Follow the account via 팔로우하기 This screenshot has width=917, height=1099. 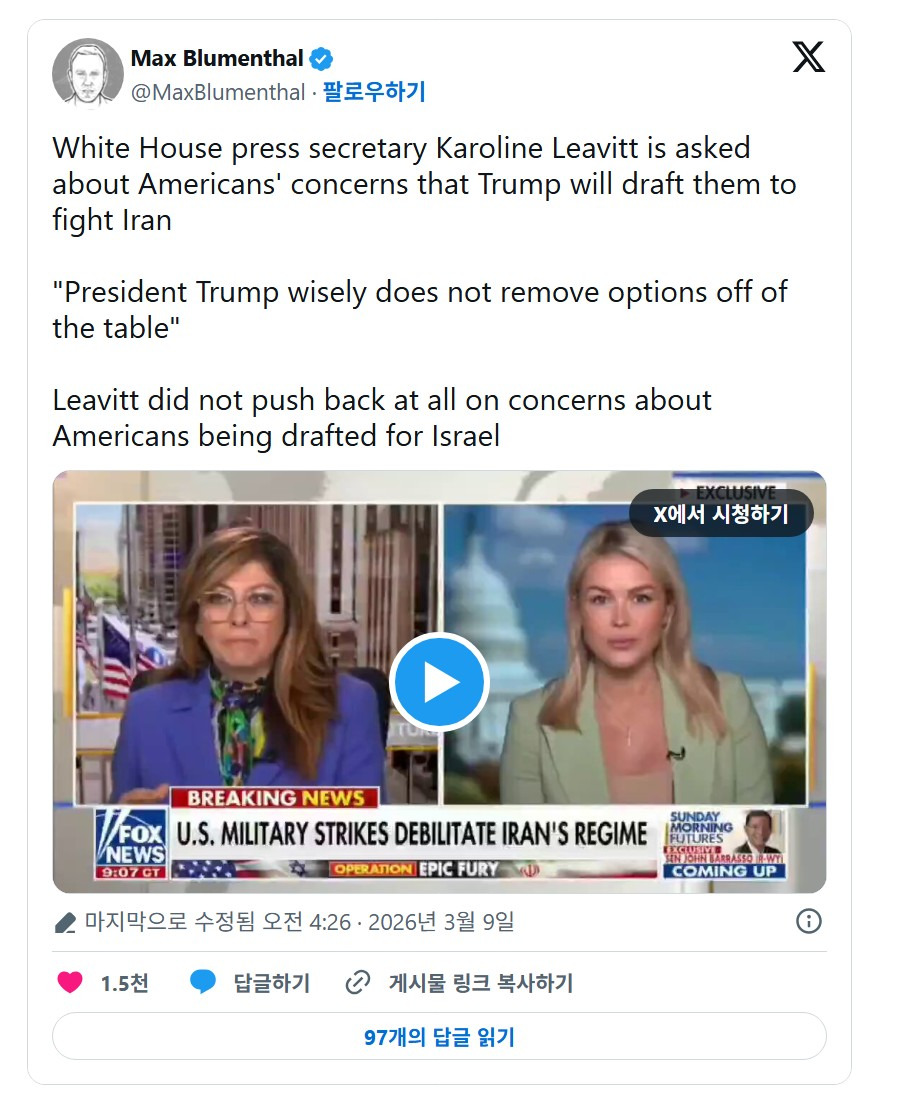pyautogui.click(x=374, y=92)
